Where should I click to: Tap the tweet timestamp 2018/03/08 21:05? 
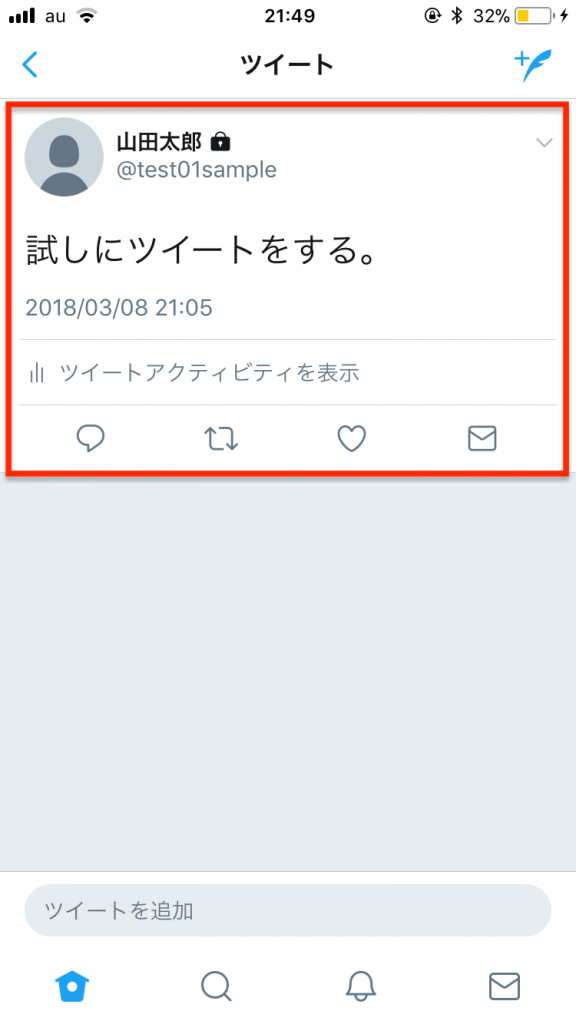[x=119, y=308]
